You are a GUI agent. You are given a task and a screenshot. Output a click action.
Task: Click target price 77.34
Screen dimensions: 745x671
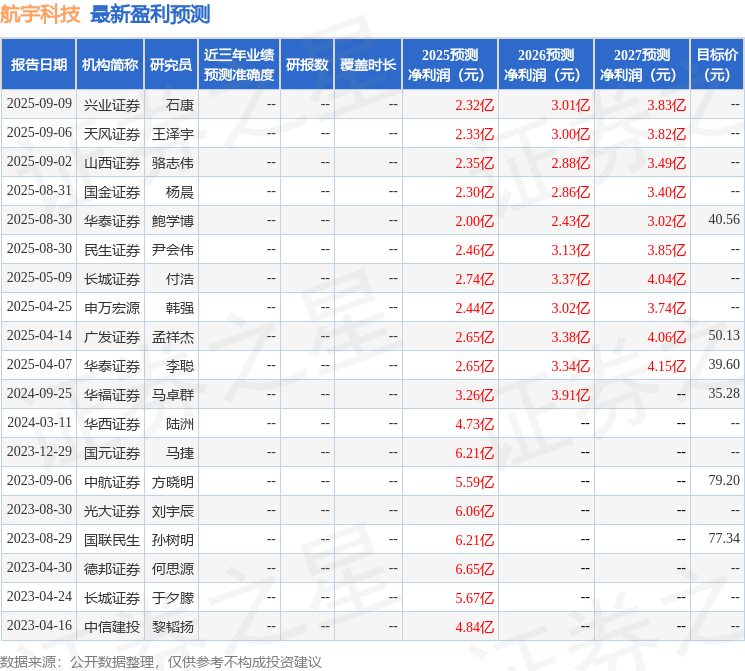tap(724, 538)
